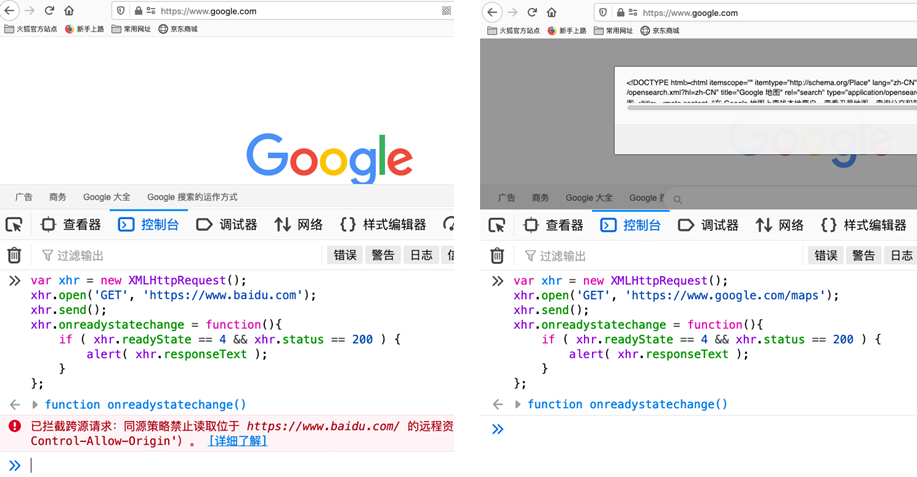
Task: Switch to 查看器 tab in left devtools
Action: pyautogui.click(x=71, y=224)
